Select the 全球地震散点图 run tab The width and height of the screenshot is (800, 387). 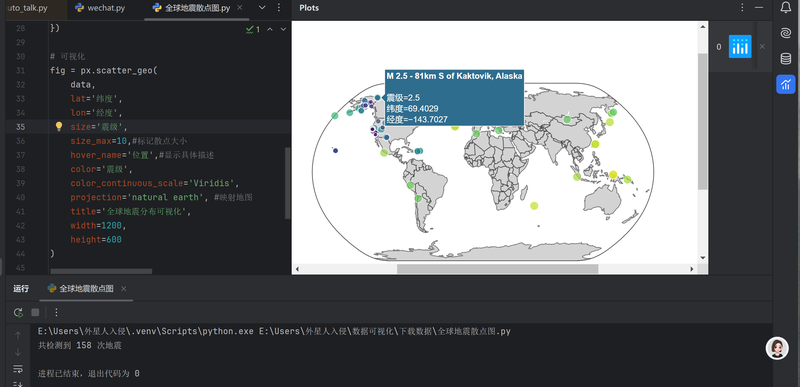(87, 289)
